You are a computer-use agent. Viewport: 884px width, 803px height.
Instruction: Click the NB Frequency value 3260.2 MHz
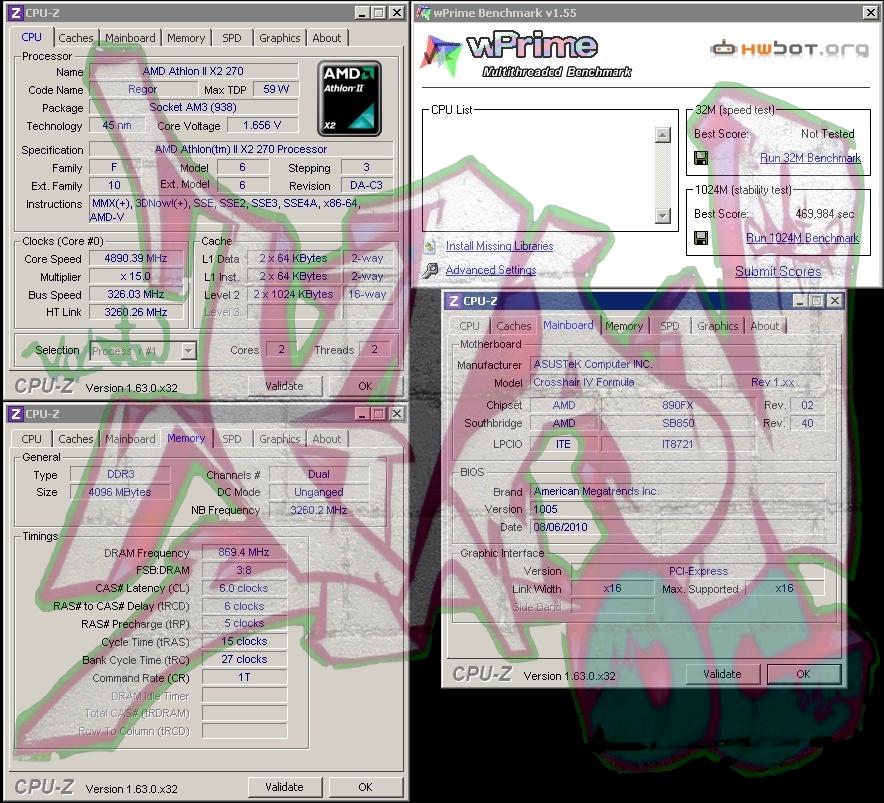pos(319,510)
